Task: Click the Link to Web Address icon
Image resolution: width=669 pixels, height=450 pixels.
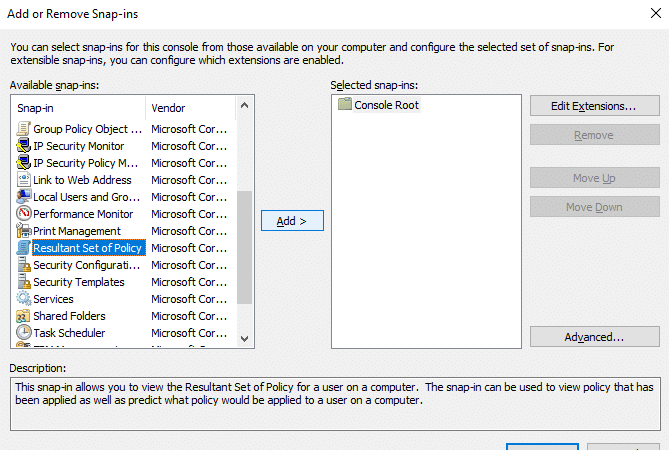Action: (x=23, y=180)
